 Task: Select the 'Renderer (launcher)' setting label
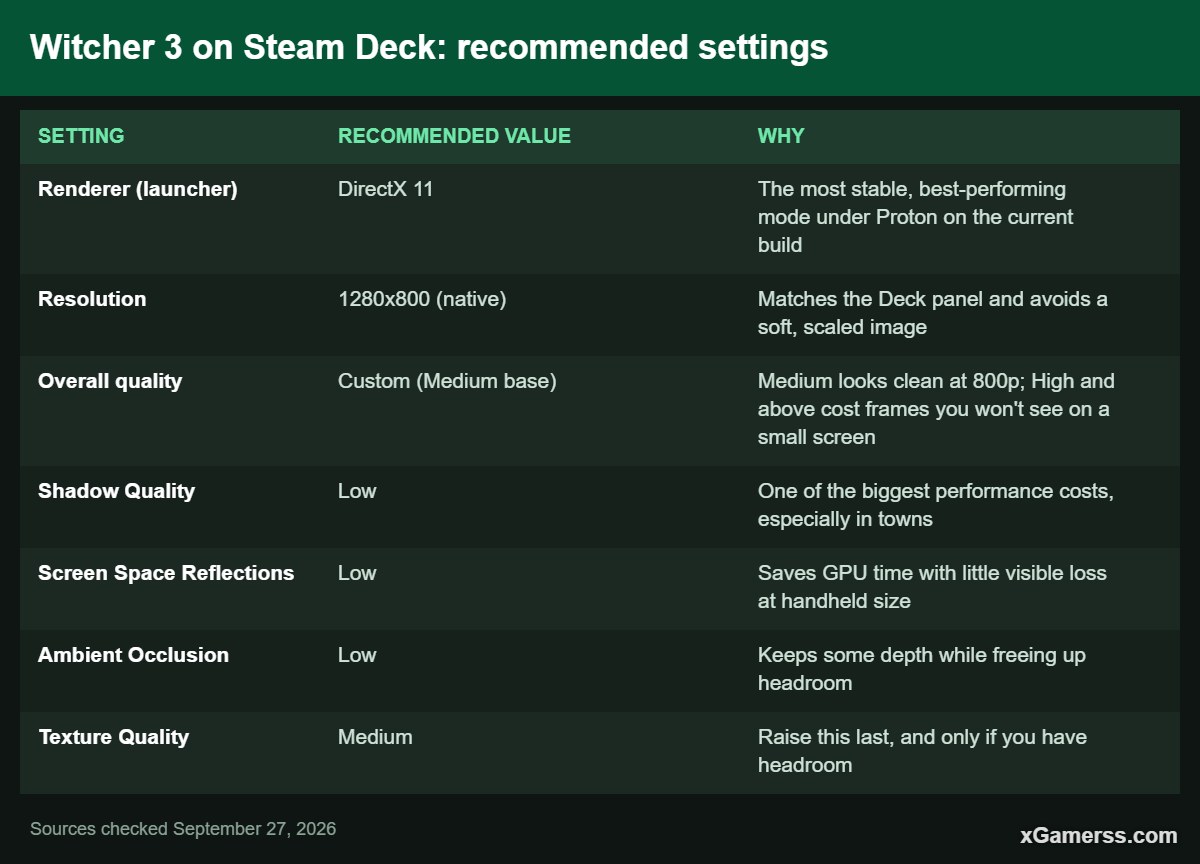[x=138, y=189]
